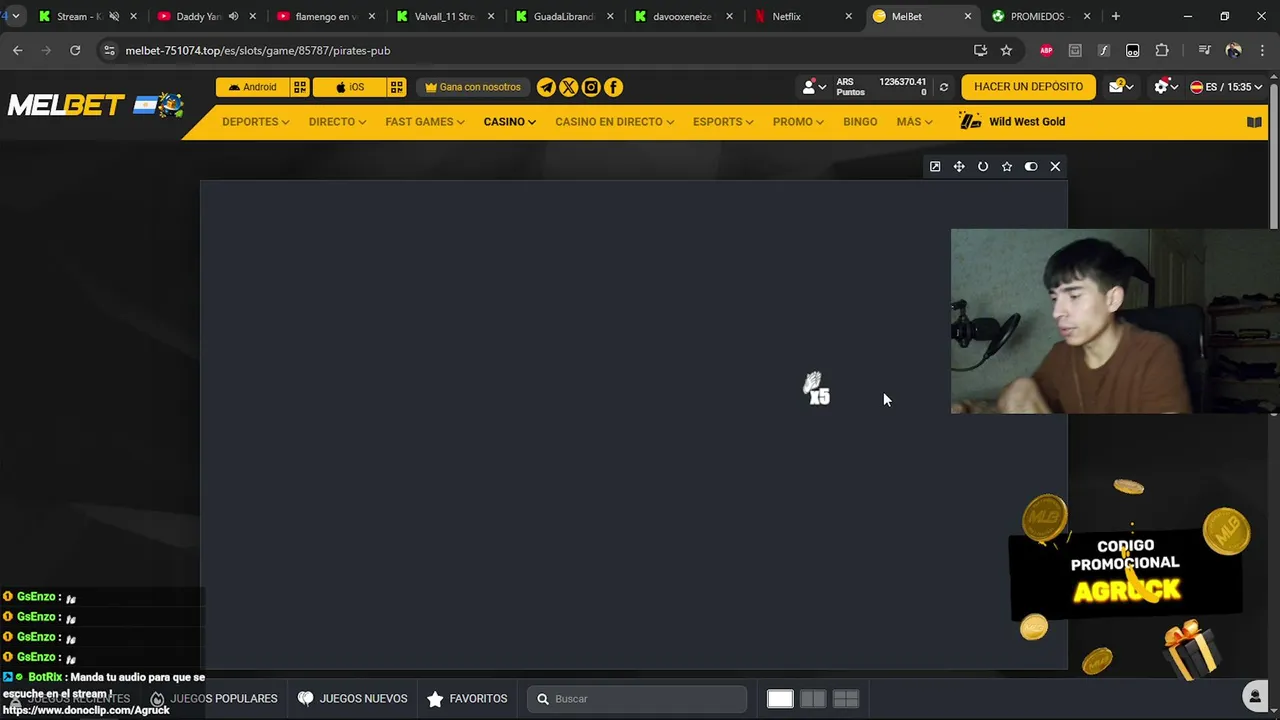1280x720 pixels.
Task: Click the Android download button
Action: click(x=252, y=87)
